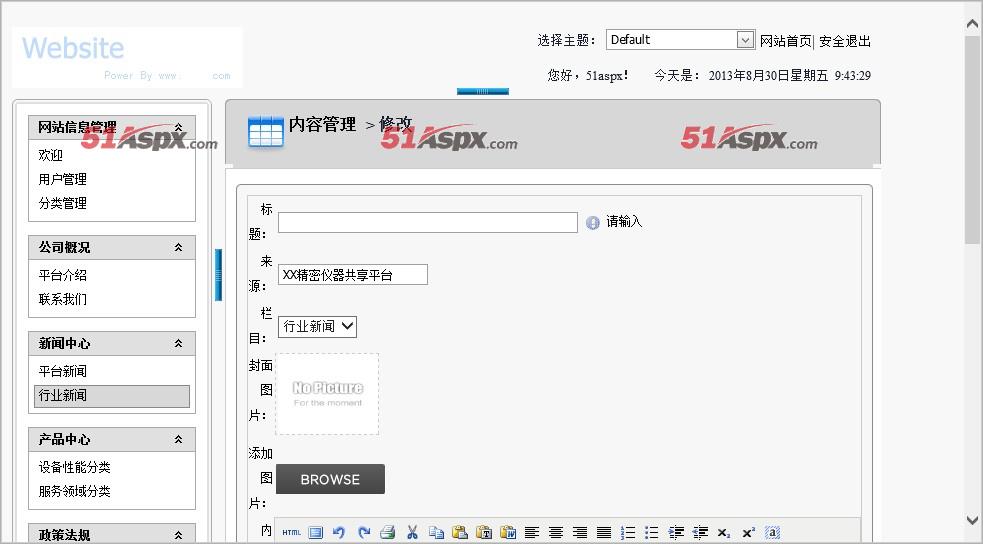Click the BROWSE upload button
The width and height of the screenshot is (983, 544).
click(330, 479)
